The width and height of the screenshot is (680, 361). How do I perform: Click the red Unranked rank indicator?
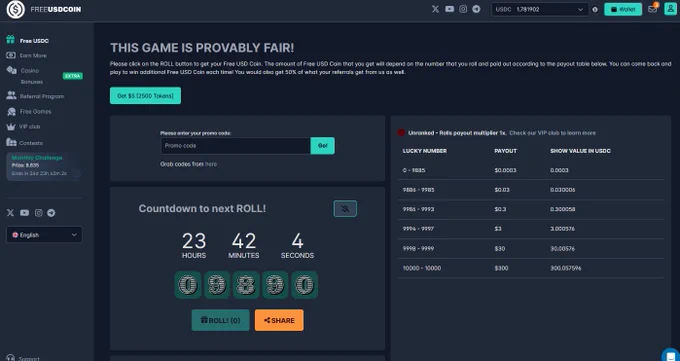(x=401, y=133)
